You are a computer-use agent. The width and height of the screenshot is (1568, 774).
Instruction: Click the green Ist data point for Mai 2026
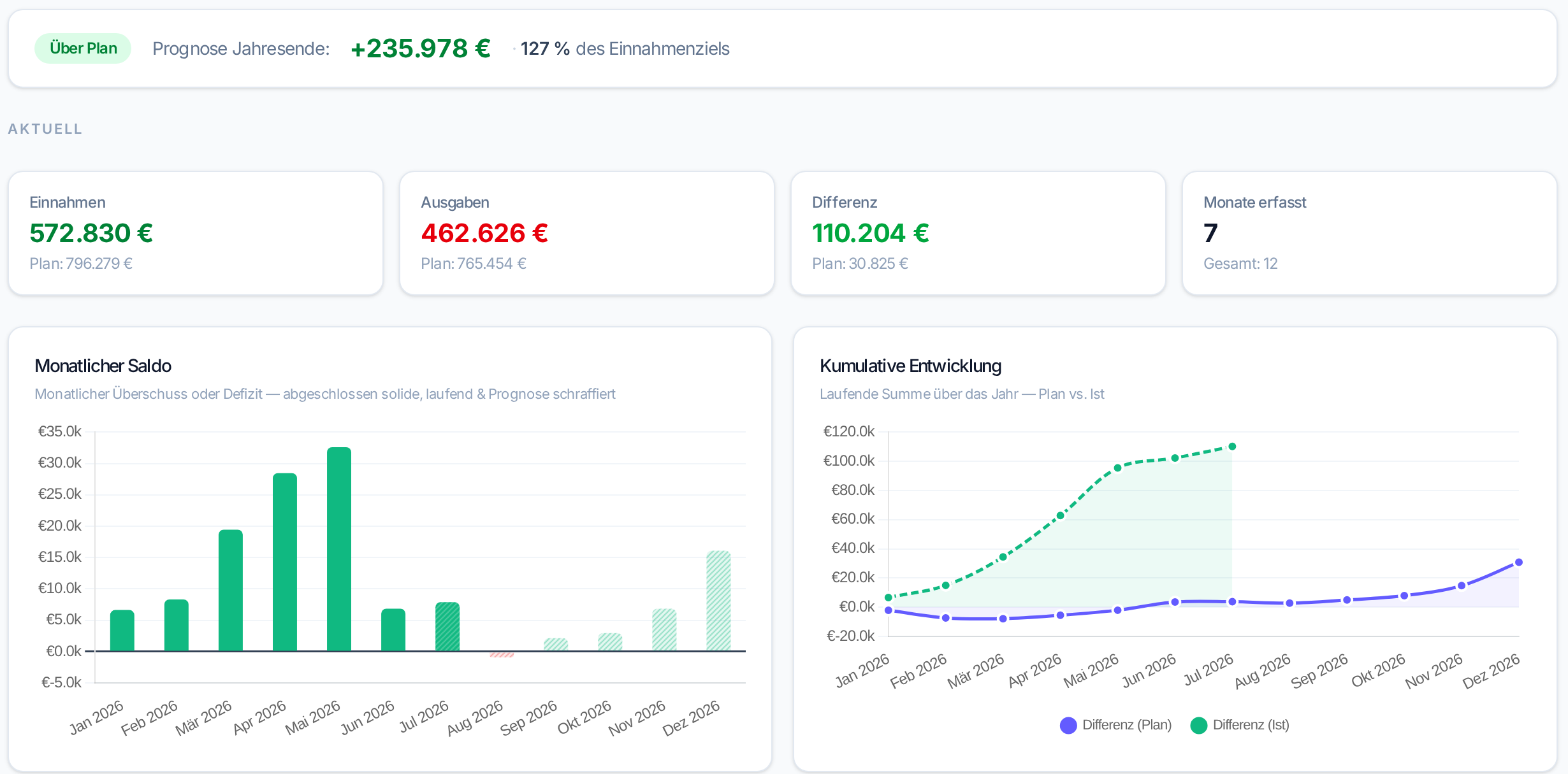tap(1117, 468)
